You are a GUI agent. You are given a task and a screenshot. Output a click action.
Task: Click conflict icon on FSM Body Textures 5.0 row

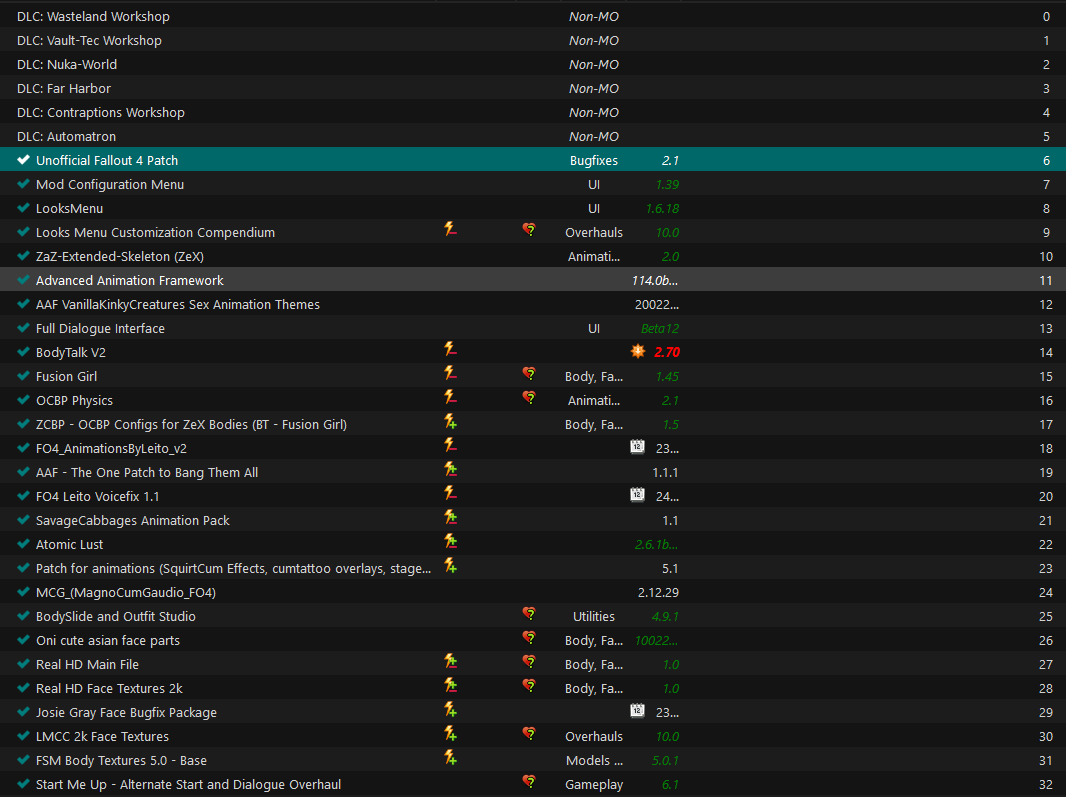point(450,758)
